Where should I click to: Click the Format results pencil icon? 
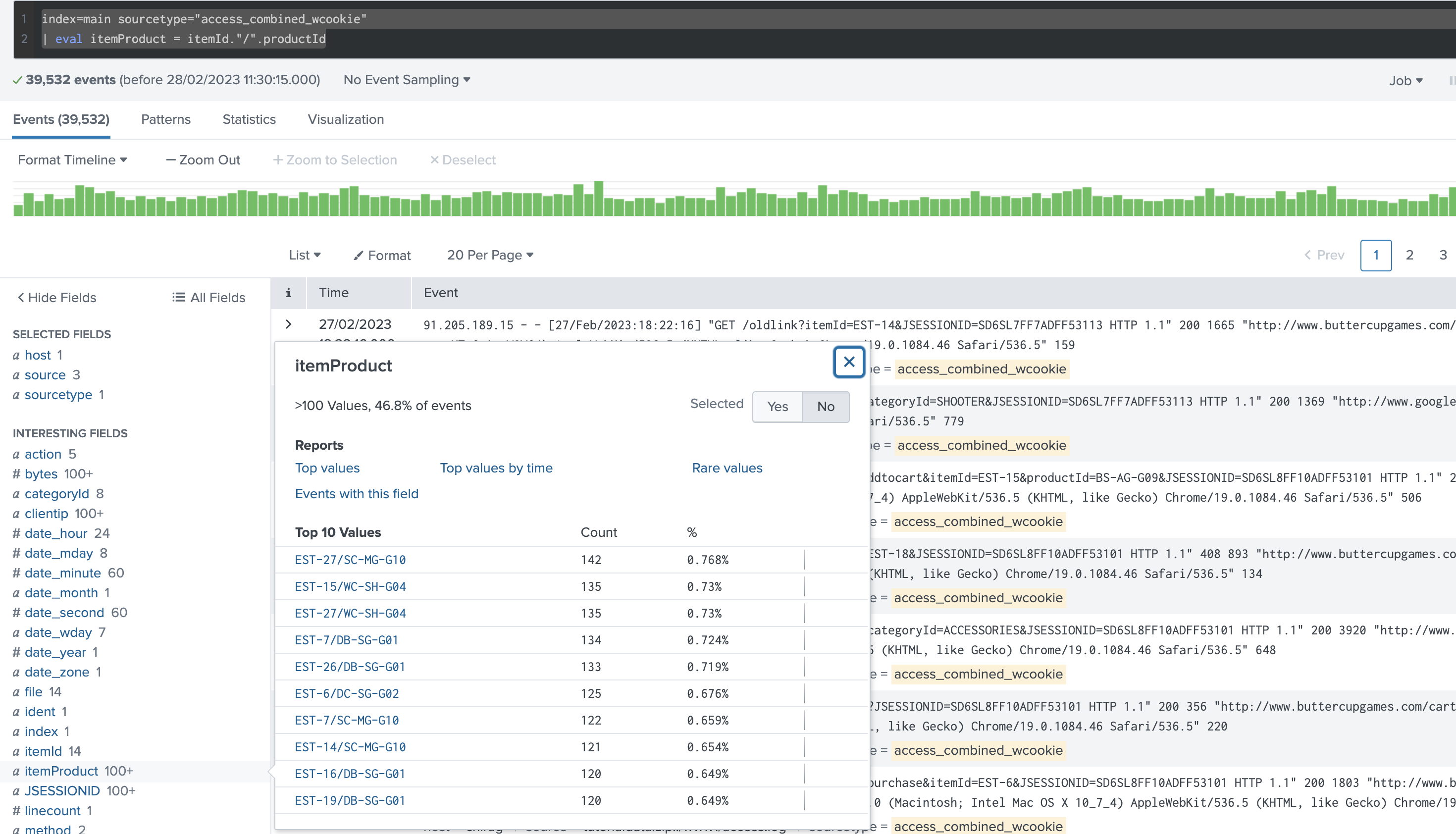(x=359, y=256)
